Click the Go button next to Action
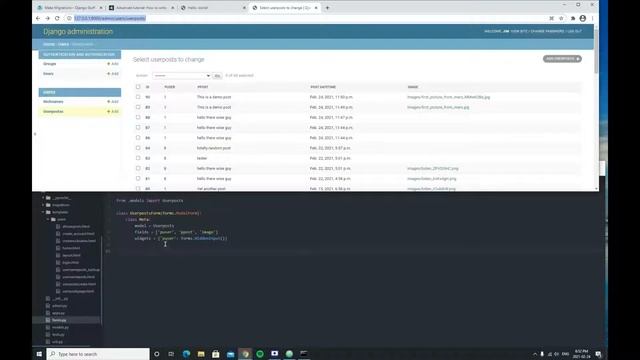The image size is (640, 360). point(218,76)
